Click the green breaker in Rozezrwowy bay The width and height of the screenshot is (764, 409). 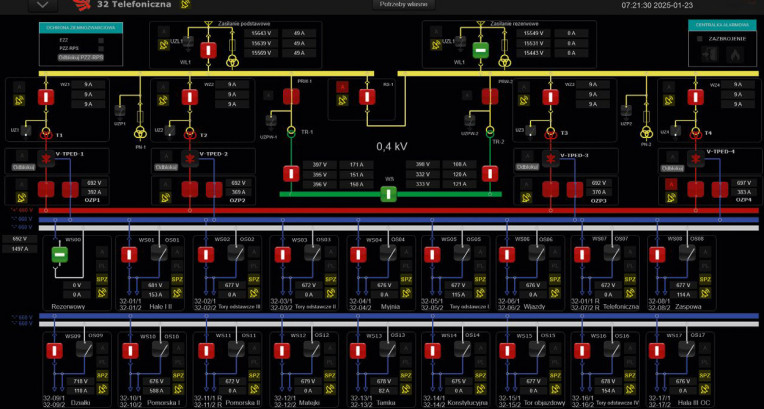[x=59, y=256]
